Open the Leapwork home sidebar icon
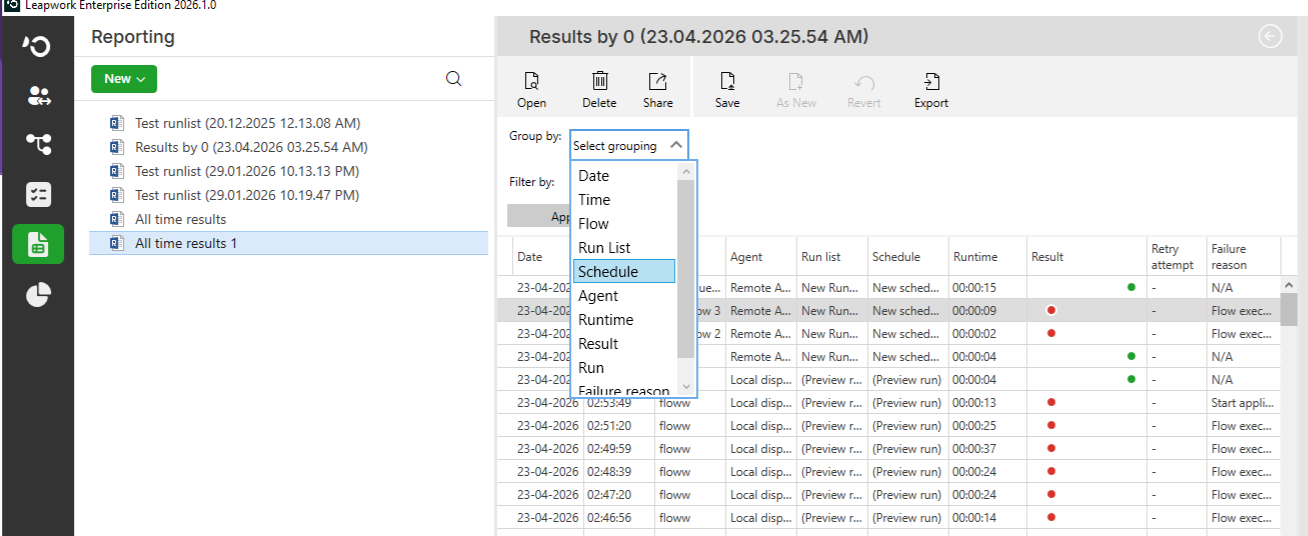 pyautogui.click(x=38, y=46)
